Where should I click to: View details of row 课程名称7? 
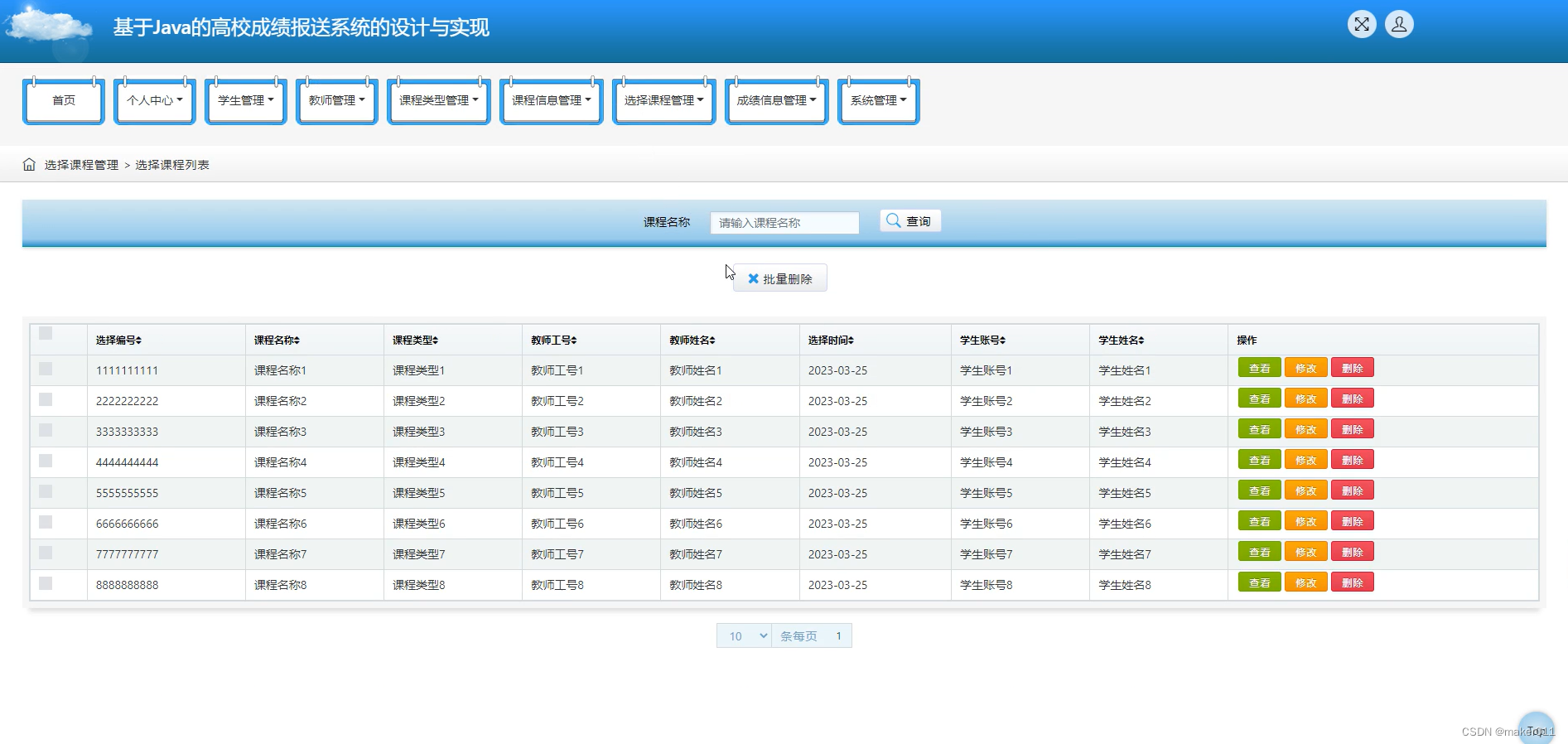(1259, 552)
